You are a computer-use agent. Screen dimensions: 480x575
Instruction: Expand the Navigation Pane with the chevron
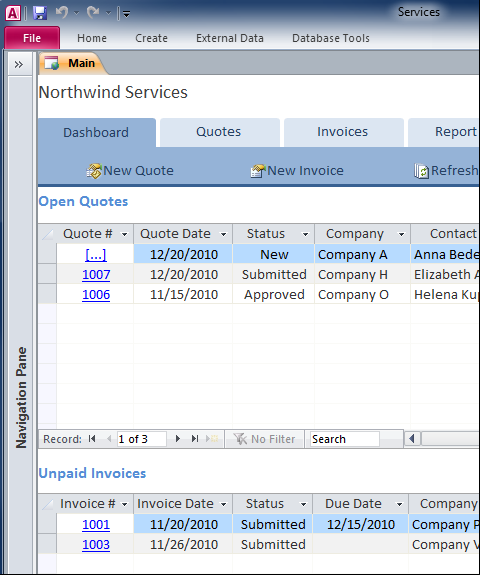tap(19, 65)
